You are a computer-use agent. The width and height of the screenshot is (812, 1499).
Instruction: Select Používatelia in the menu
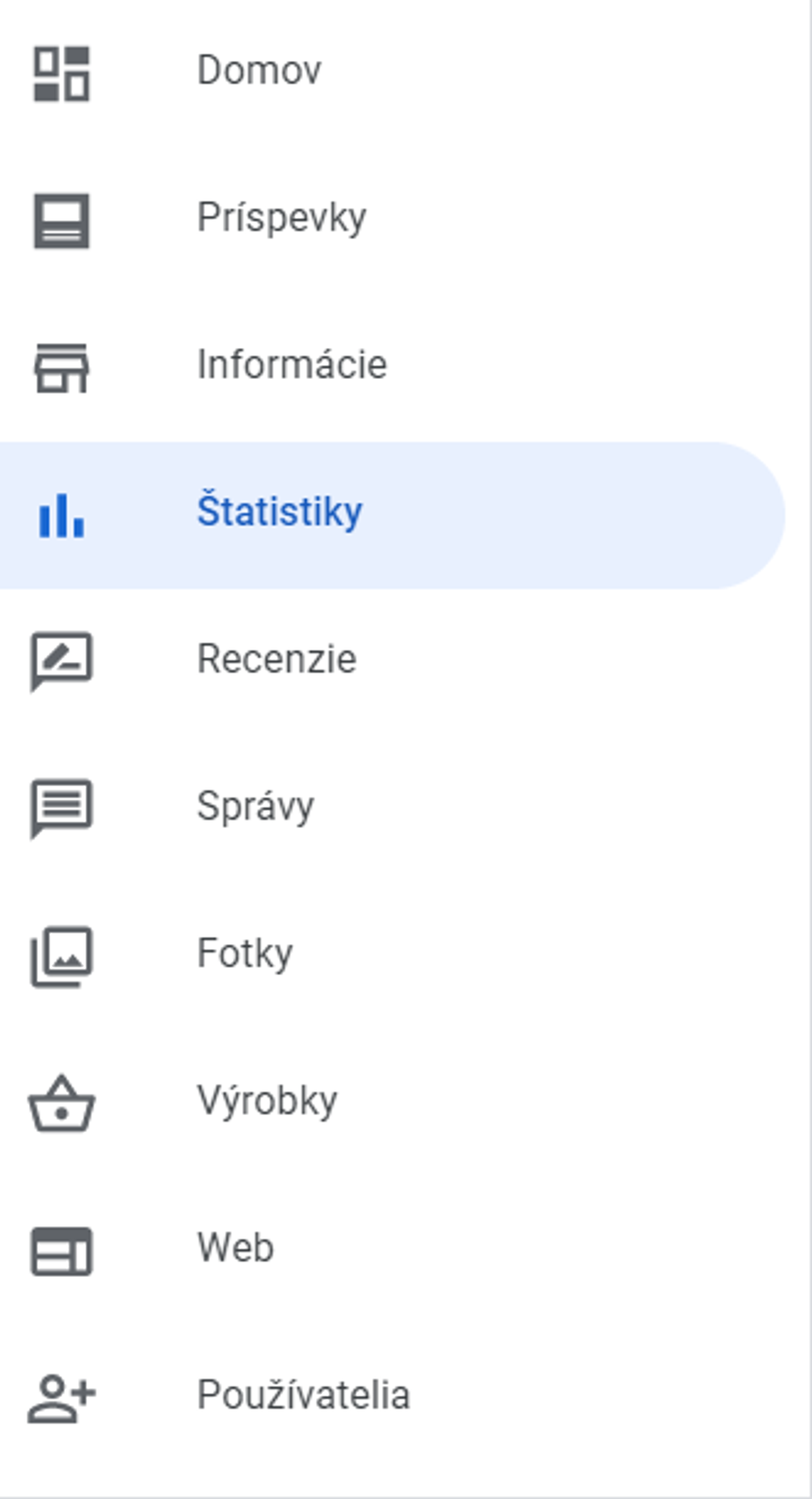[392, 1397]
